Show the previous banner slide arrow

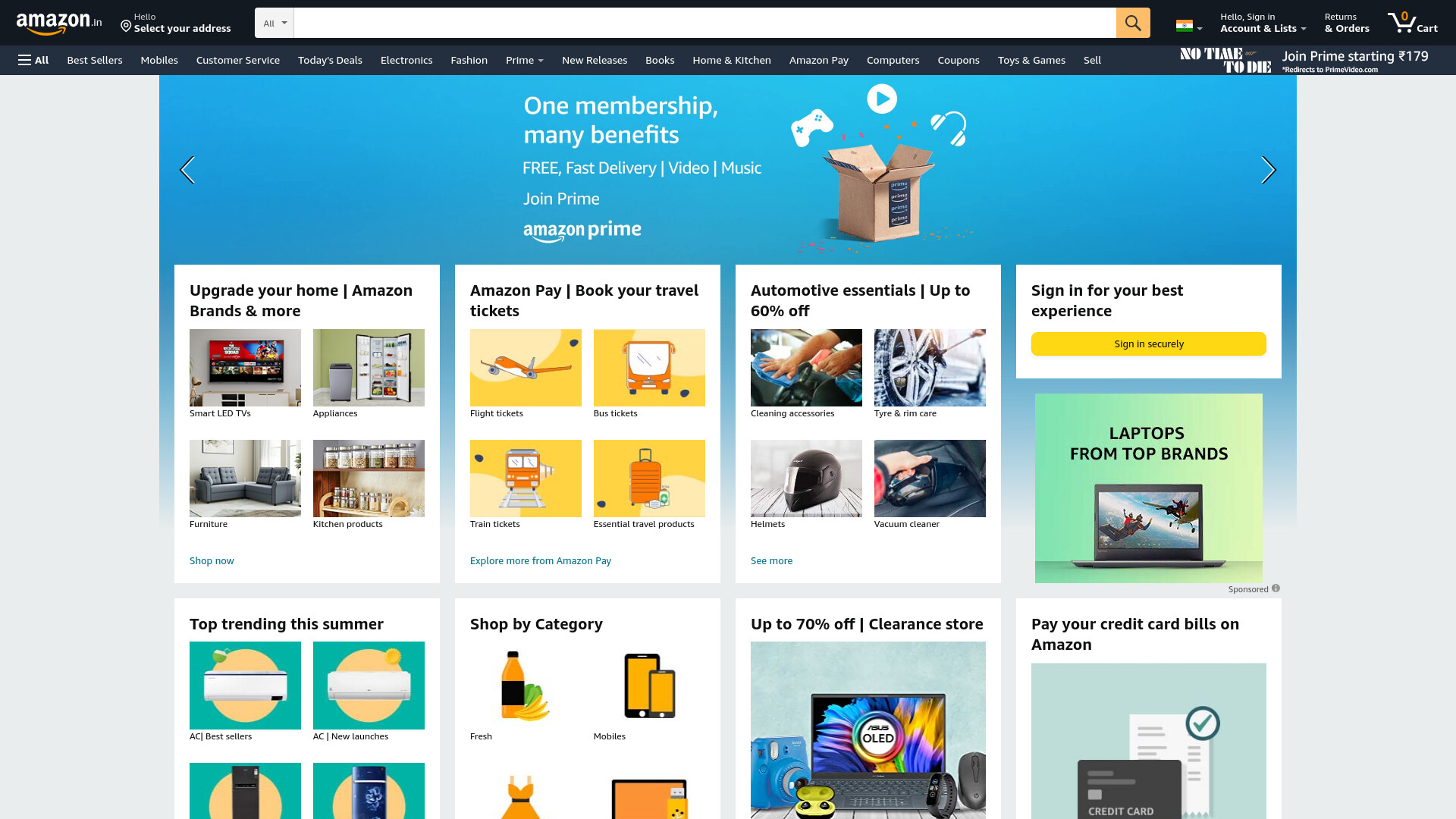click(x=187, y=170)
